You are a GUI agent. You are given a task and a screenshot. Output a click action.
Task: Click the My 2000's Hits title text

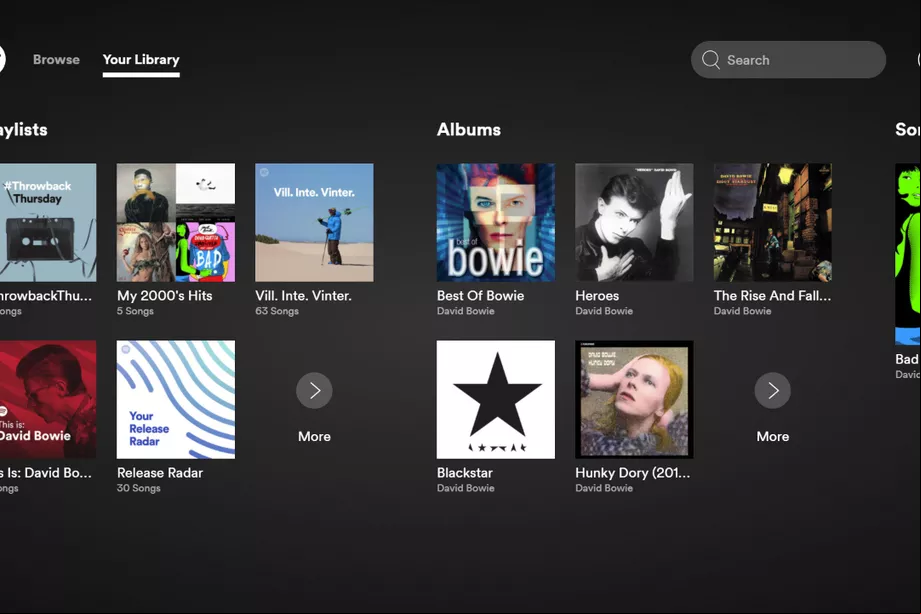164,296
